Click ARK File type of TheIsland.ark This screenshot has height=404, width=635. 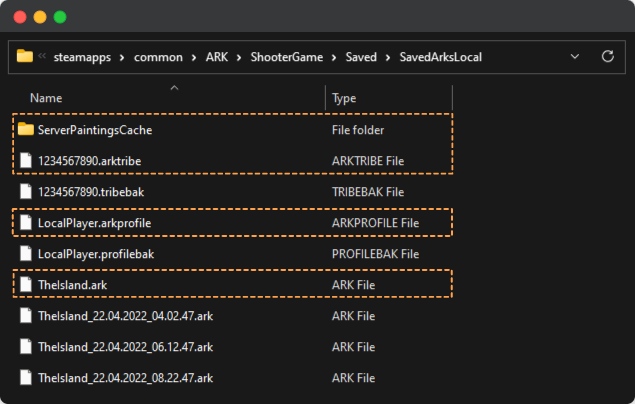[354, 285]
